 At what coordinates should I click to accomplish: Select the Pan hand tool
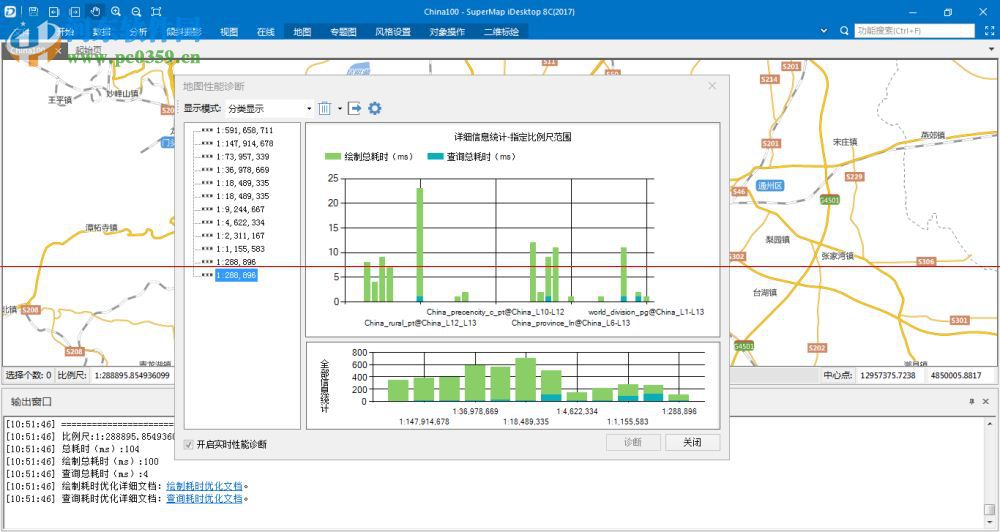tap(95, 11)
